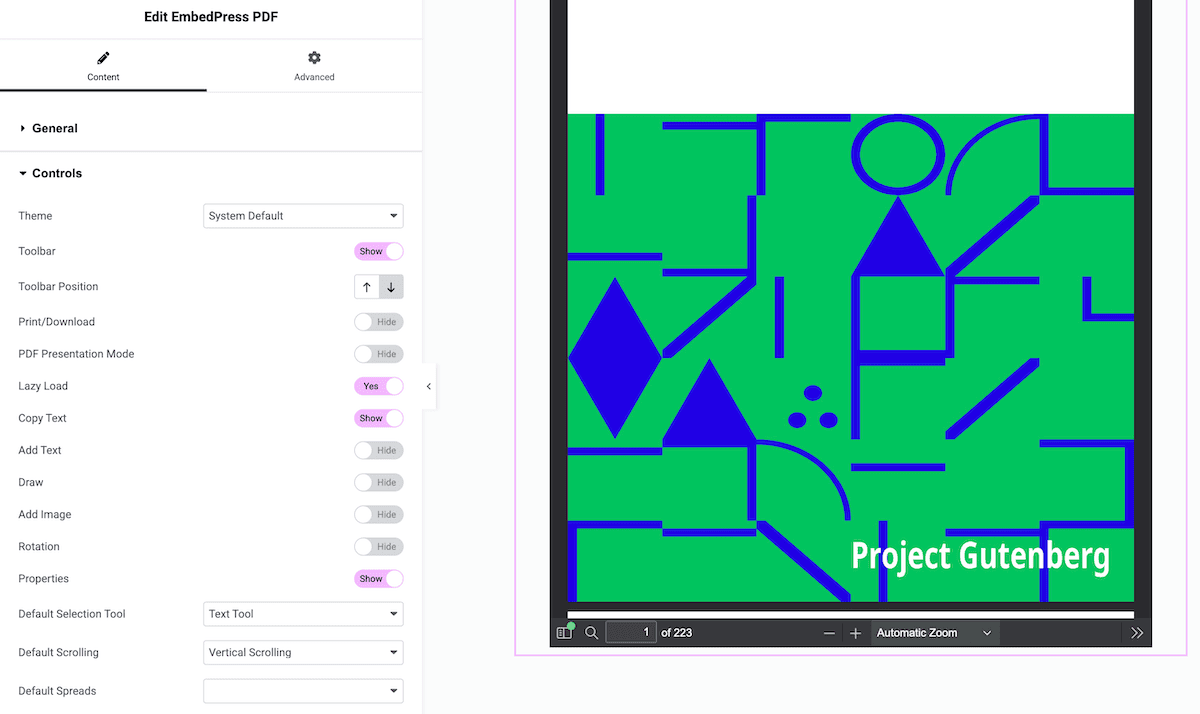
Task: Toggle the Toolbar show switch
Action: click(x=379, y=251)
